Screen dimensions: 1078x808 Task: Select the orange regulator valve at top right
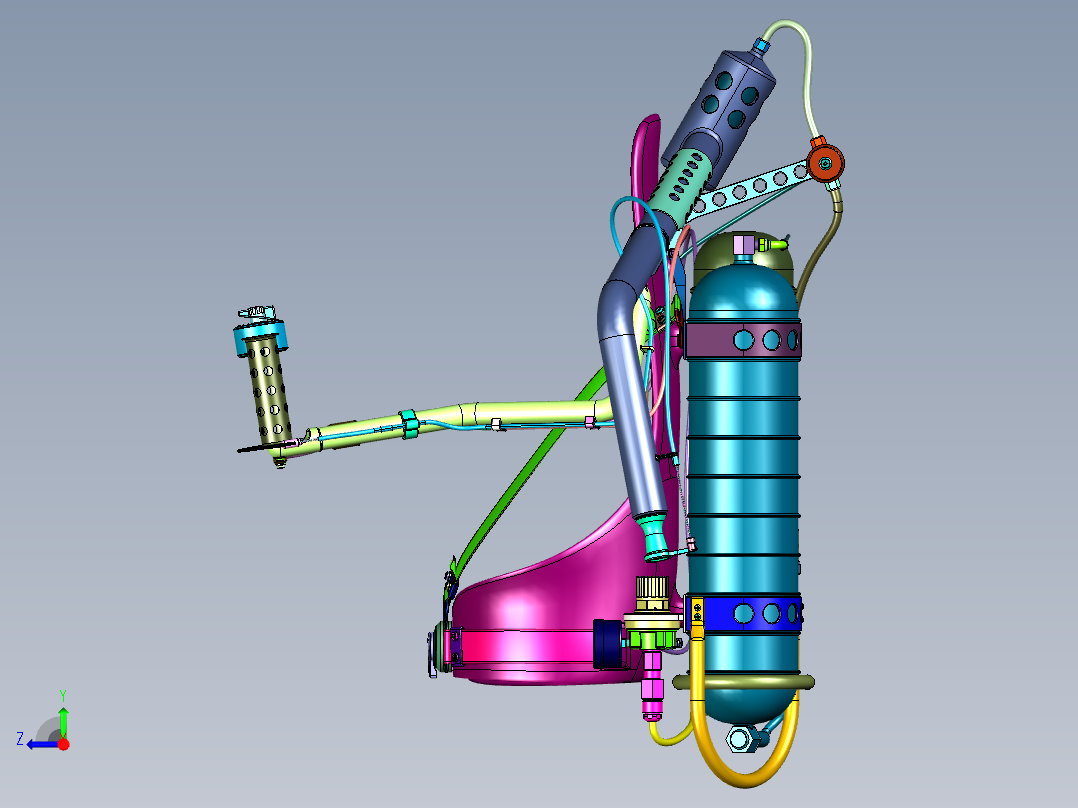tap(825, 162)
